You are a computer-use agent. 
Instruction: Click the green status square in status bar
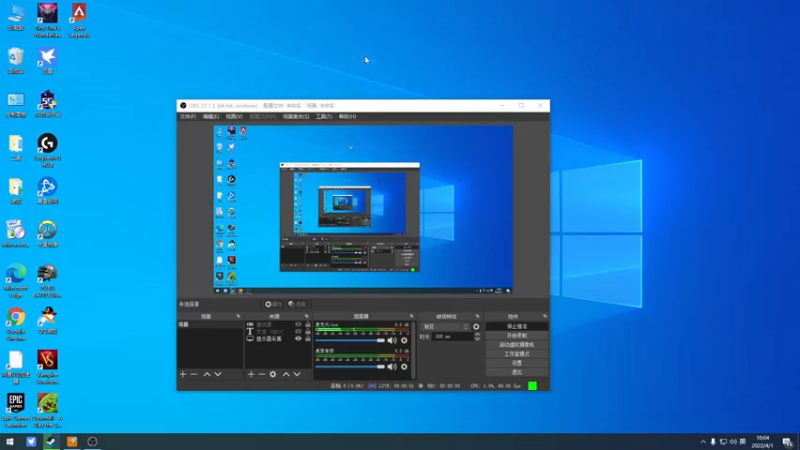tap(532, 386)
